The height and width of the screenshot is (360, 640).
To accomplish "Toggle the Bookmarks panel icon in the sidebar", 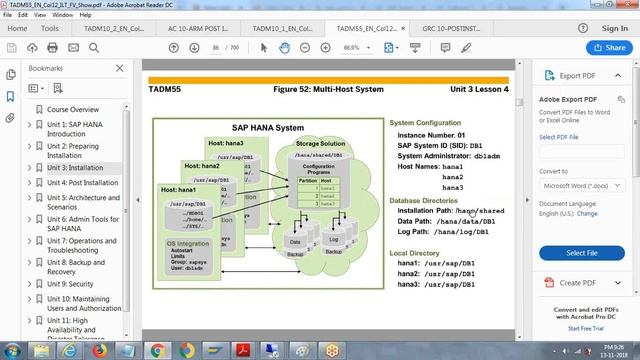I will click(x=11, y=96).
